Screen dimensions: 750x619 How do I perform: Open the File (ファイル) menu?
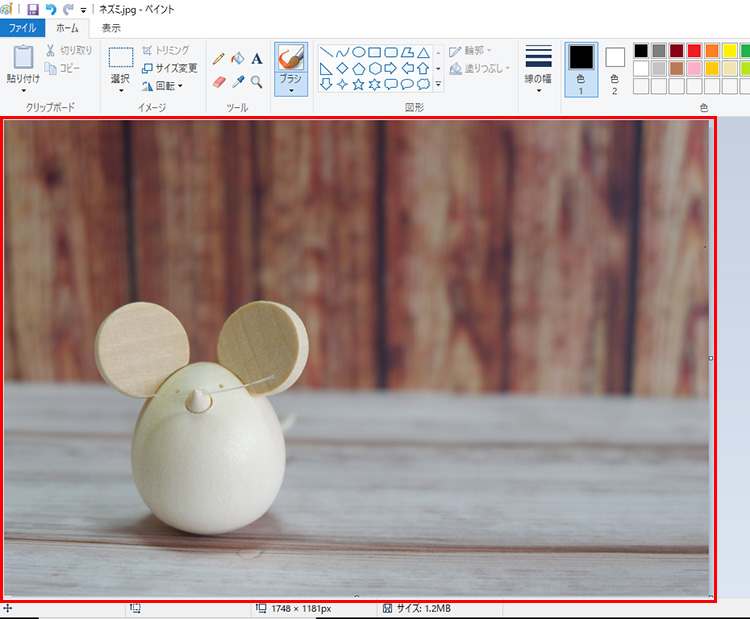22,28
